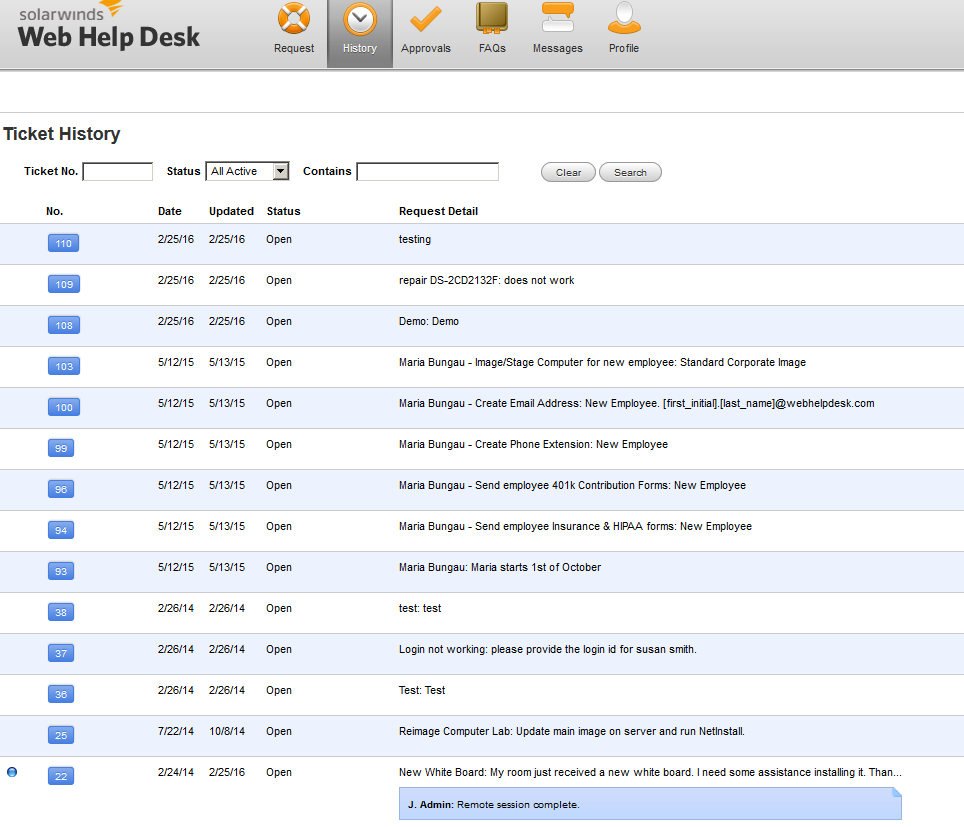Select the 'Reimage Computer Lab' request detail

tap(571, 731)
